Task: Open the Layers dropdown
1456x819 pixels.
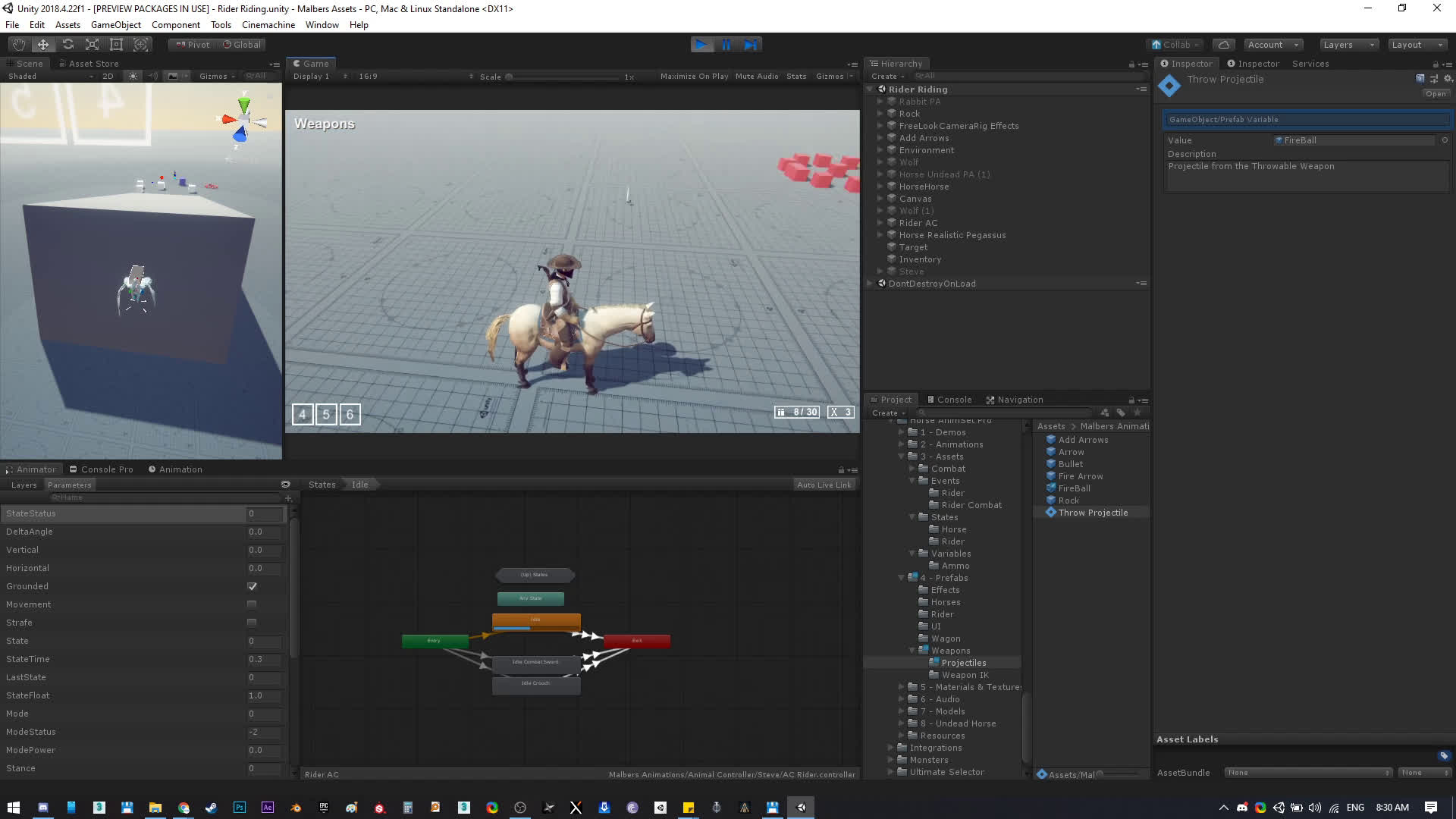Action: tap(1348, 45)
